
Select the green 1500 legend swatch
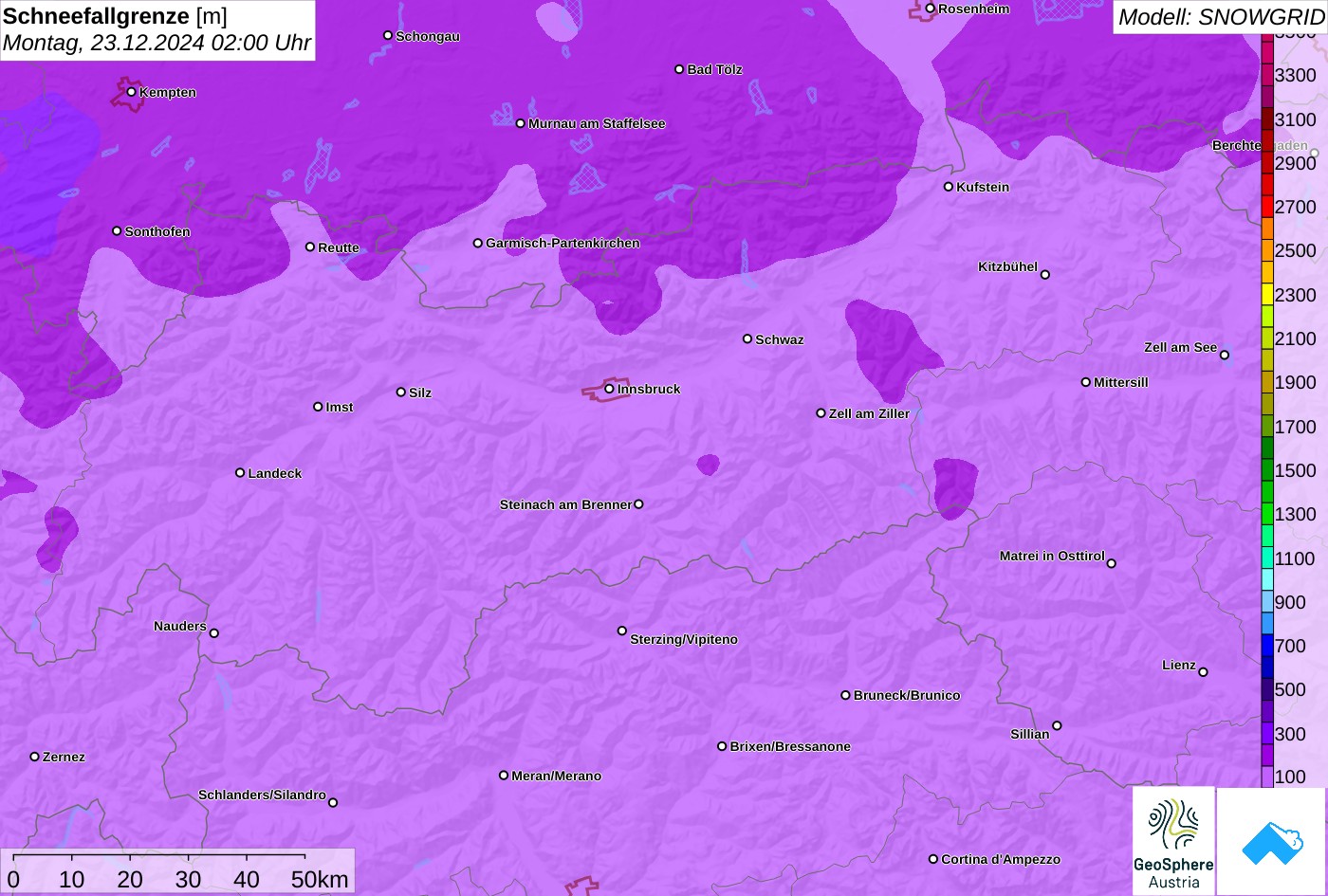point(1267,470)
